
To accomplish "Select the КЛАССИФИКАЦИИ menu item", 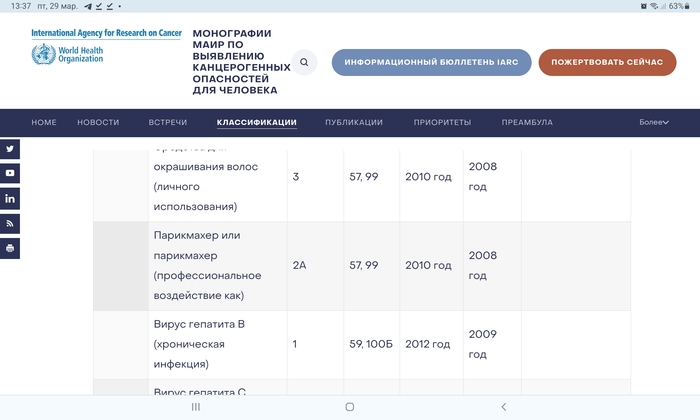I will [x=257, y=122].
